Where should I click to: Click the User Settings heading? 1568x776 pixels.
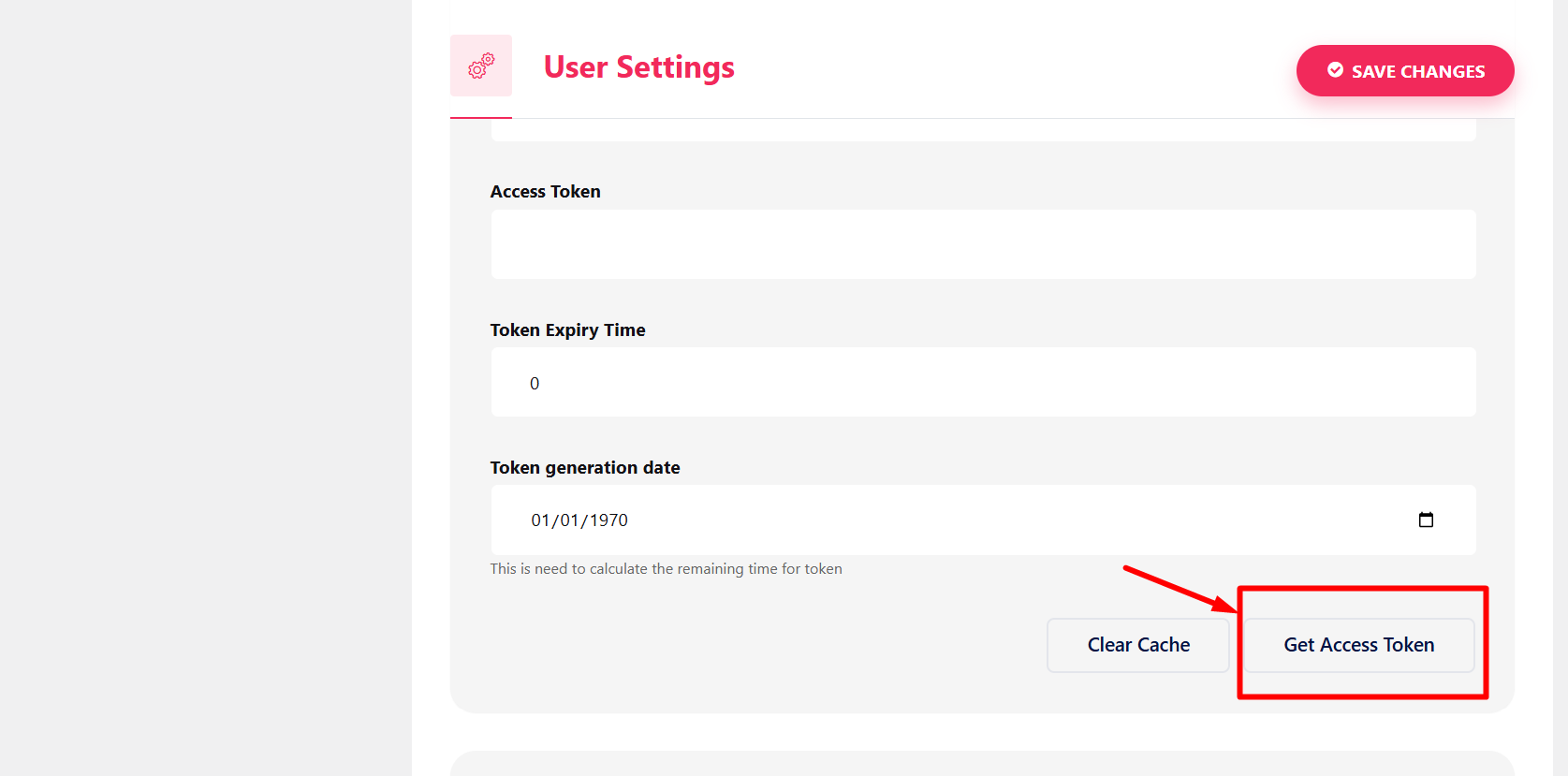(x=638, y=67)
